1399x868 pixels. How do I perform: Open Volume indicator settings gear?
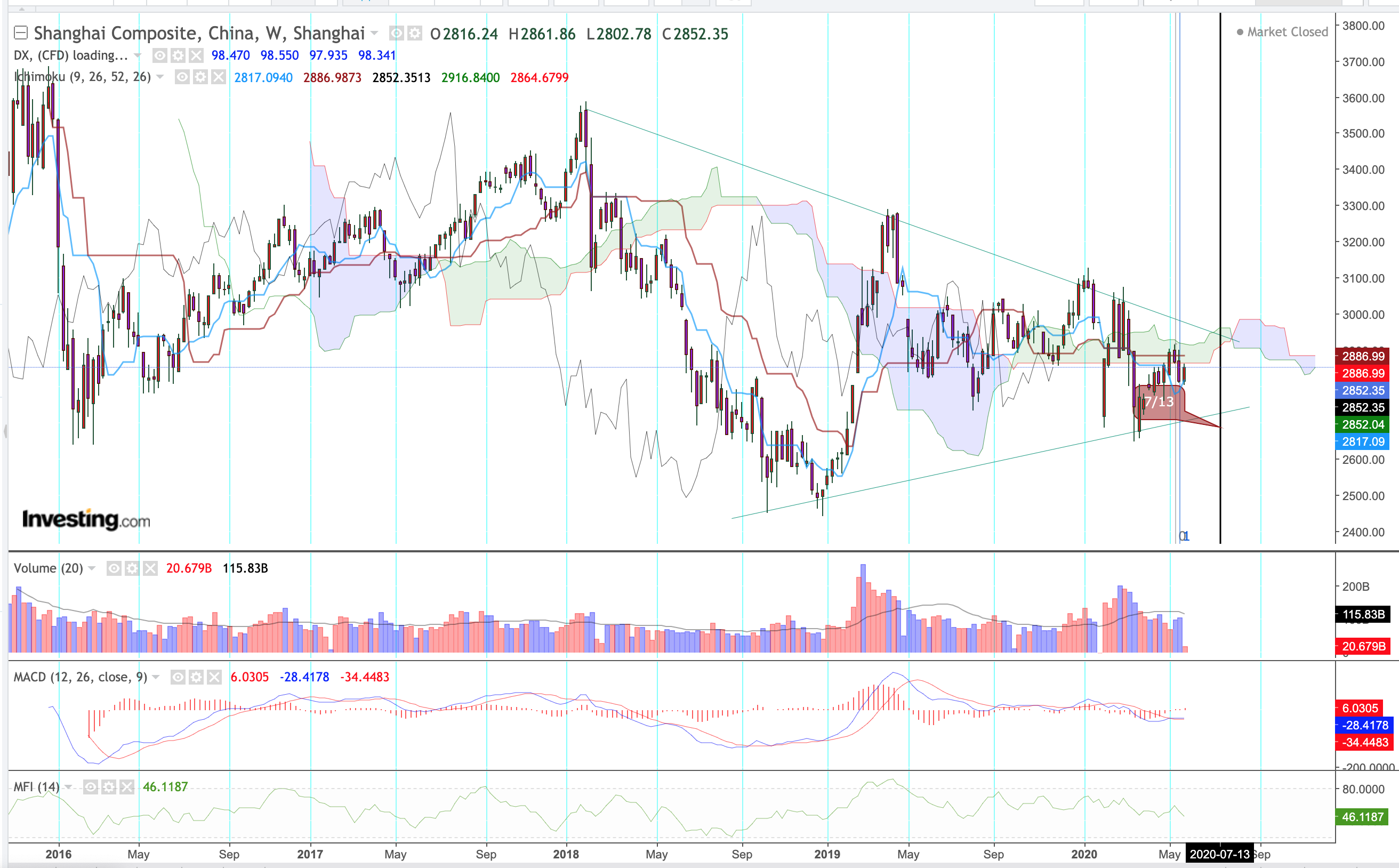tap(132, 568)
